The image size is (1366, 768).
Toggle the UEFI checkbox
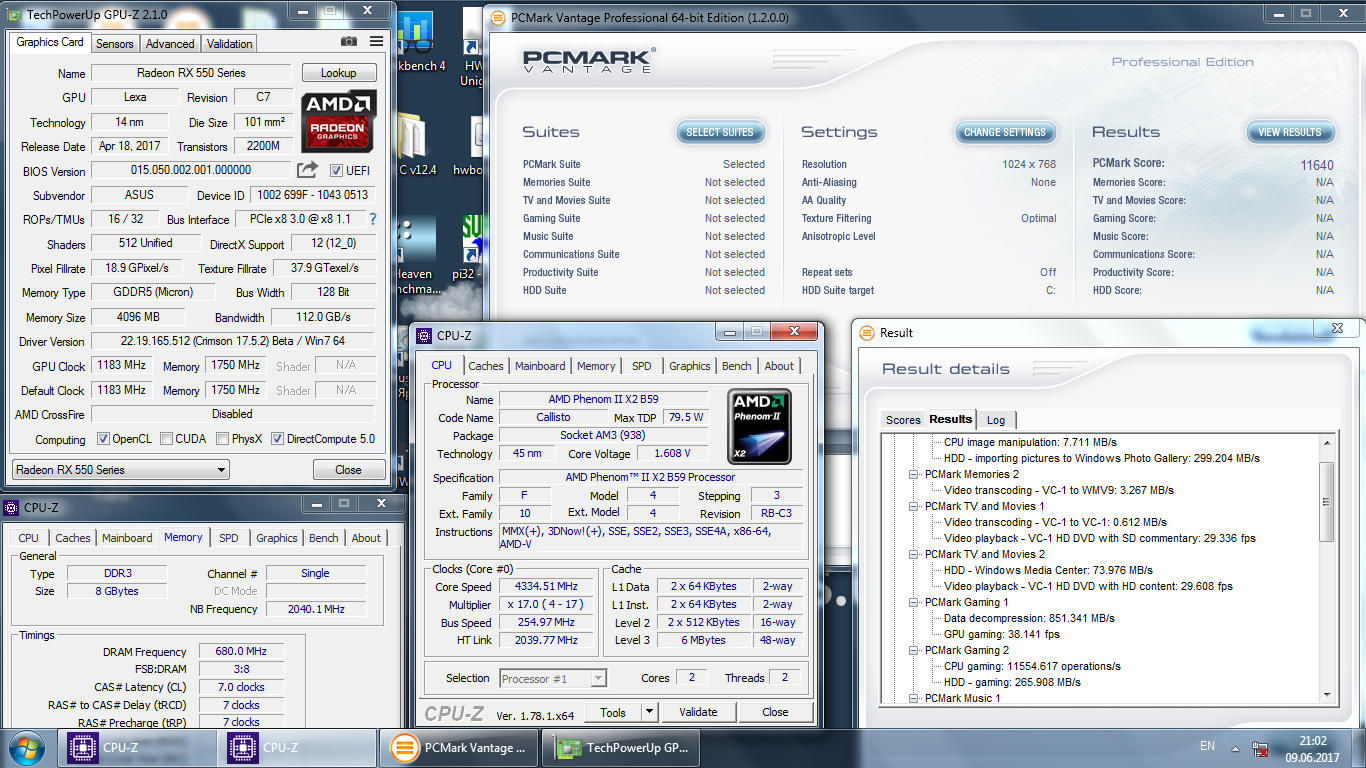click(x=336, y=170)
